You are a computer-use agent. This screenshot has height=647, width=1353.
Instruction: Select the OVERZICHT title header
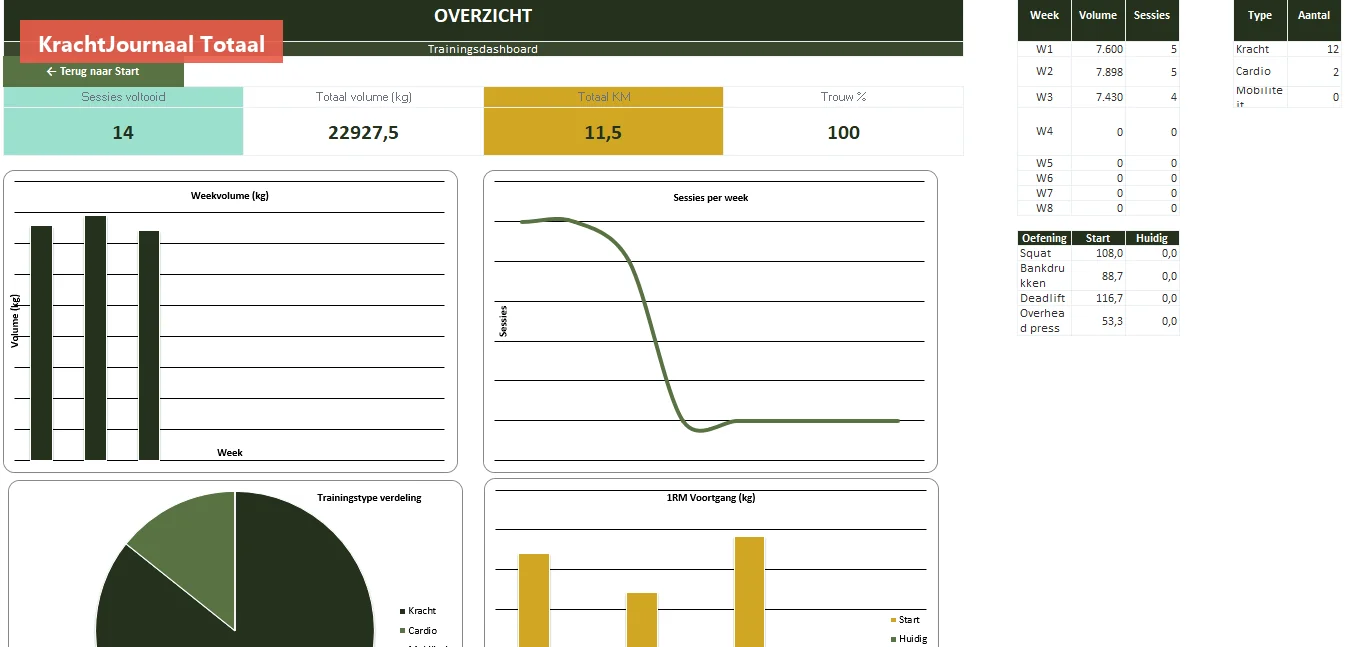click(483, 16)
